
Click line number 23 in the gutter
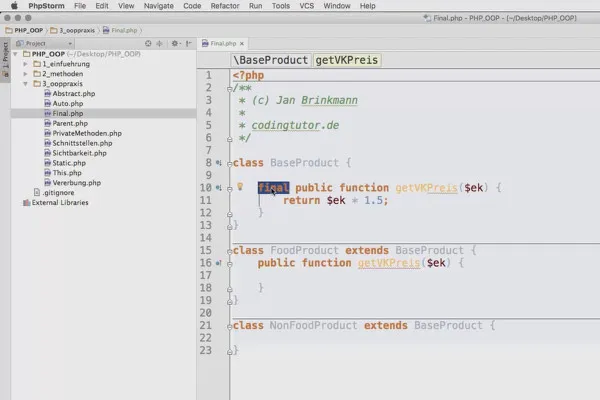click(x=205, y=350)
